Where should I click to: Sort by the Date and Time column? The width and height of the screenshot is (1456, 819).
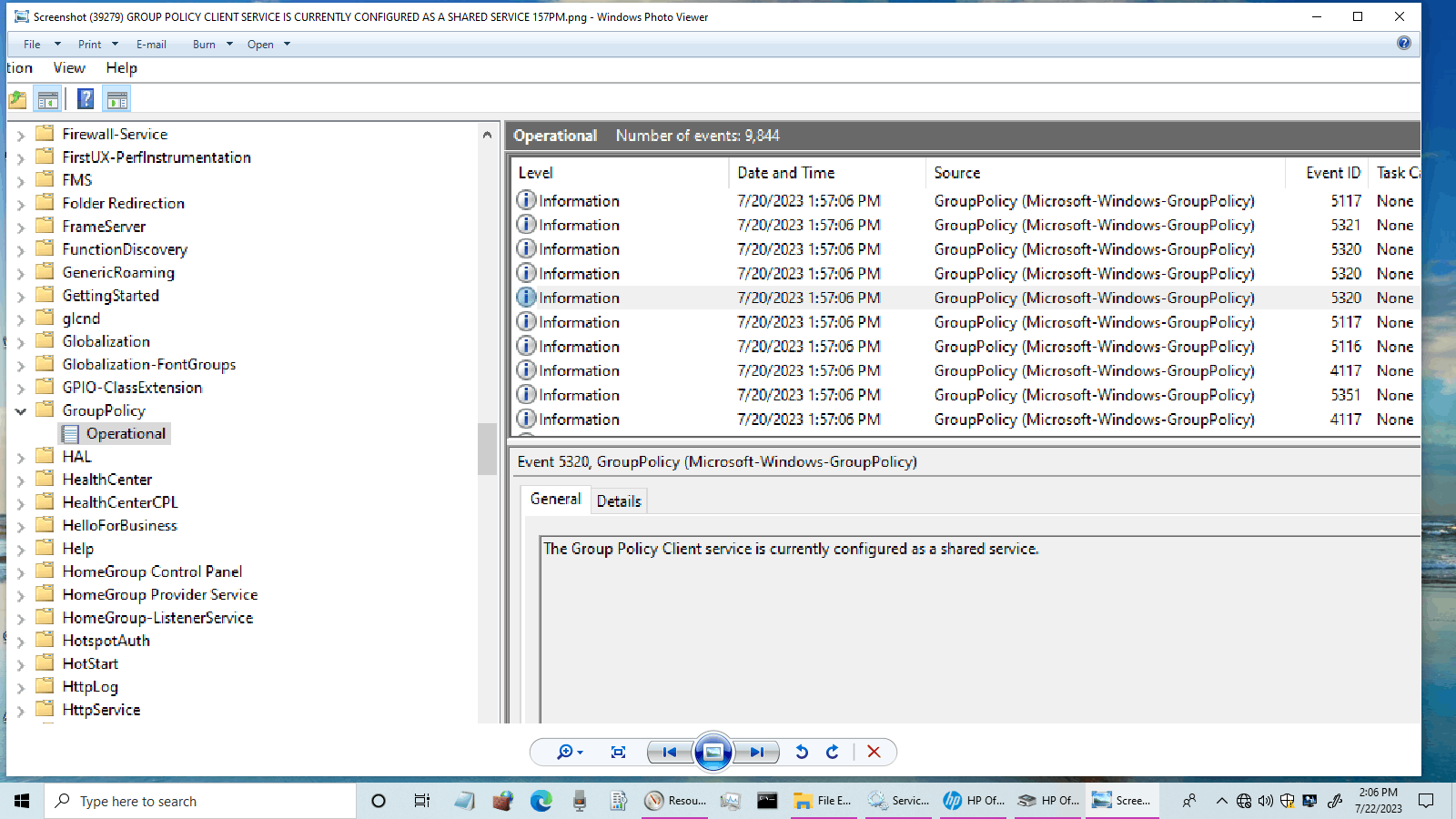point(826,173)
